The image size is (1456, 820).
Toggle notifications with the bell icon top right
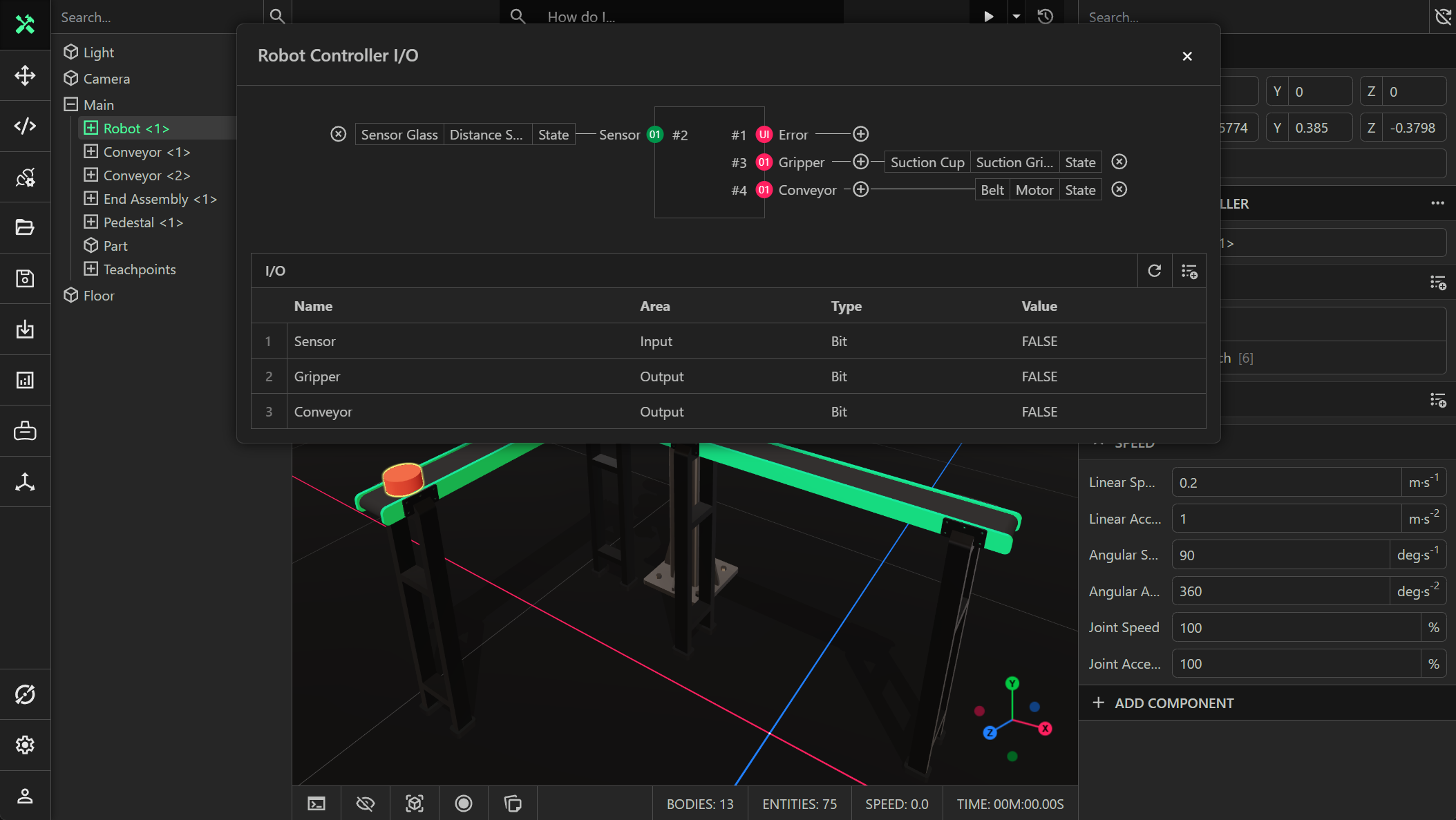point(1442,16)
